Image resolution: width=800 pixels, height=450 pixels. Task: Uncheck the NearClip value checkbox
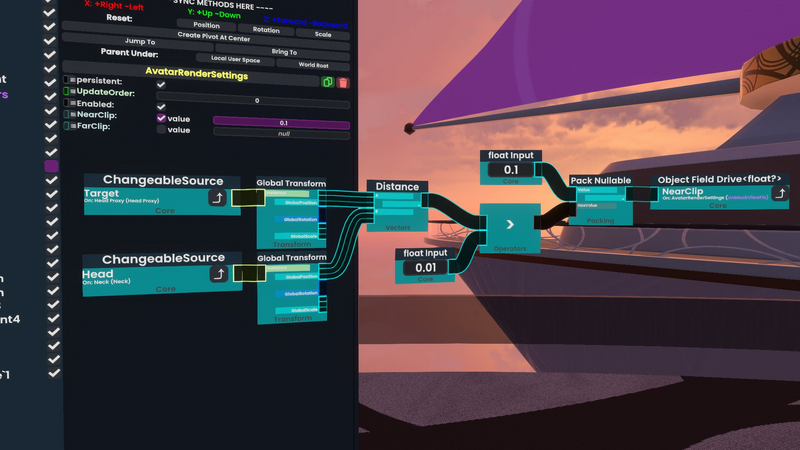tap(161, 118)
